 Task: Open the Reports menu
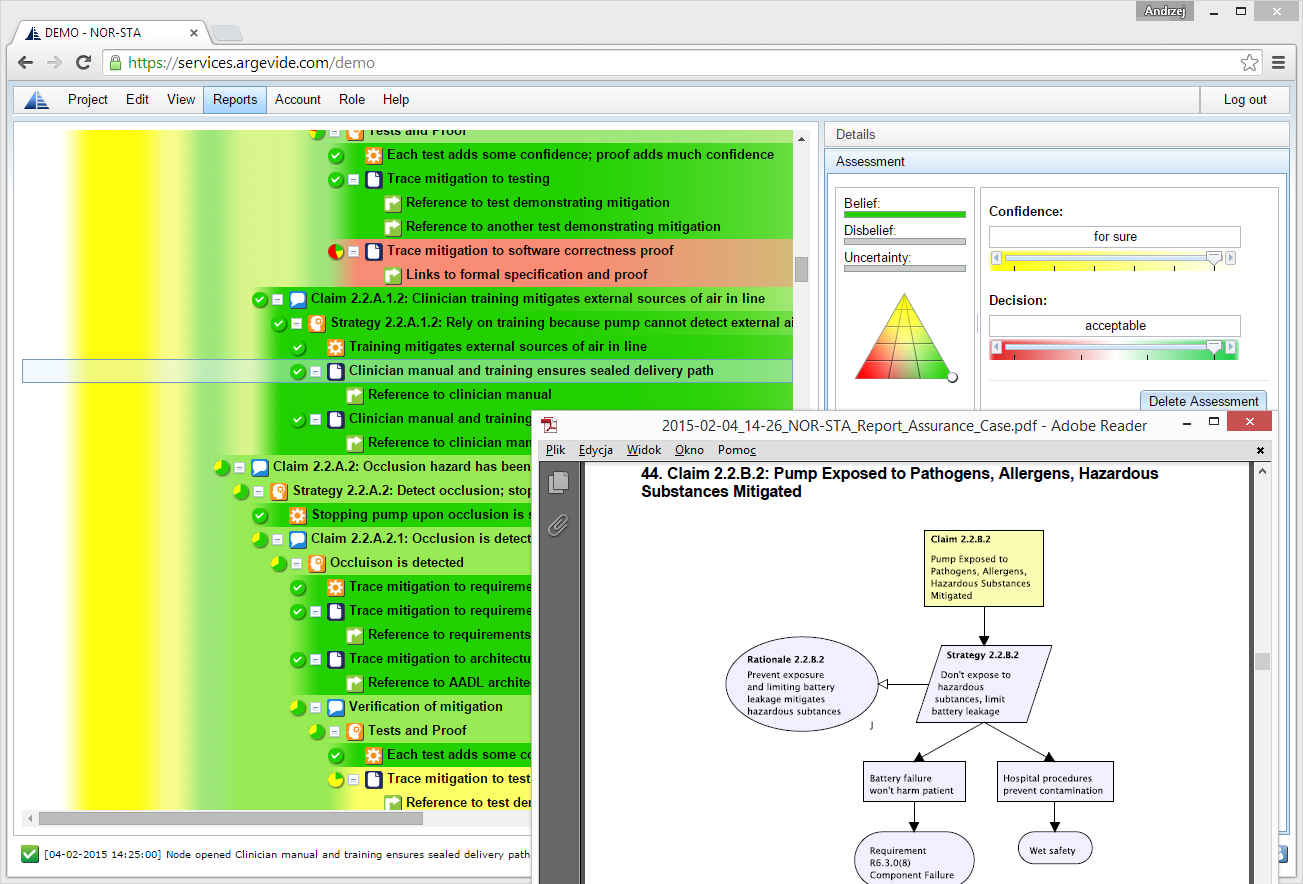click(x=235, y=100)
